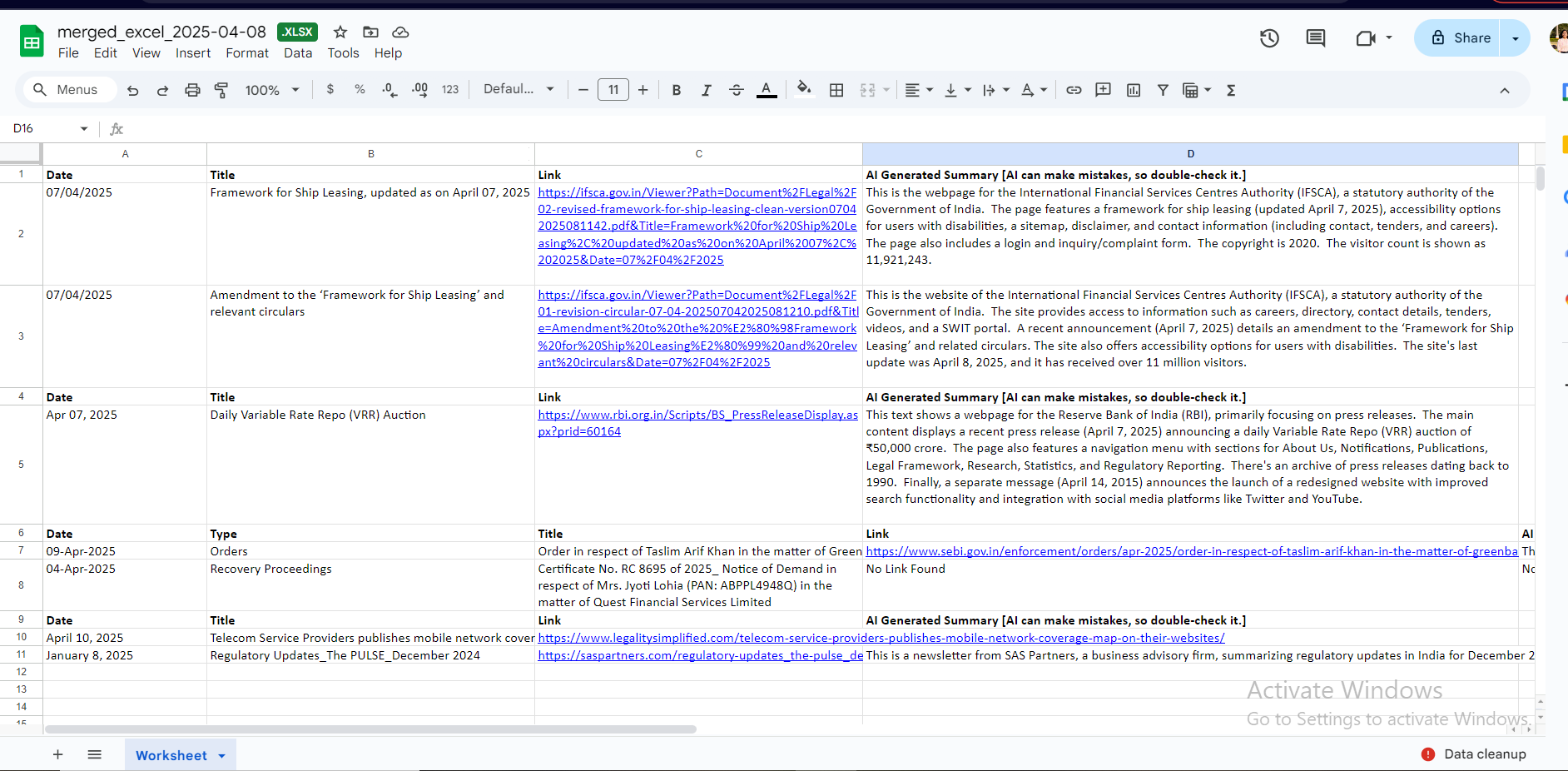
Task: Open the Format menu
Action: tap(247, 53)
